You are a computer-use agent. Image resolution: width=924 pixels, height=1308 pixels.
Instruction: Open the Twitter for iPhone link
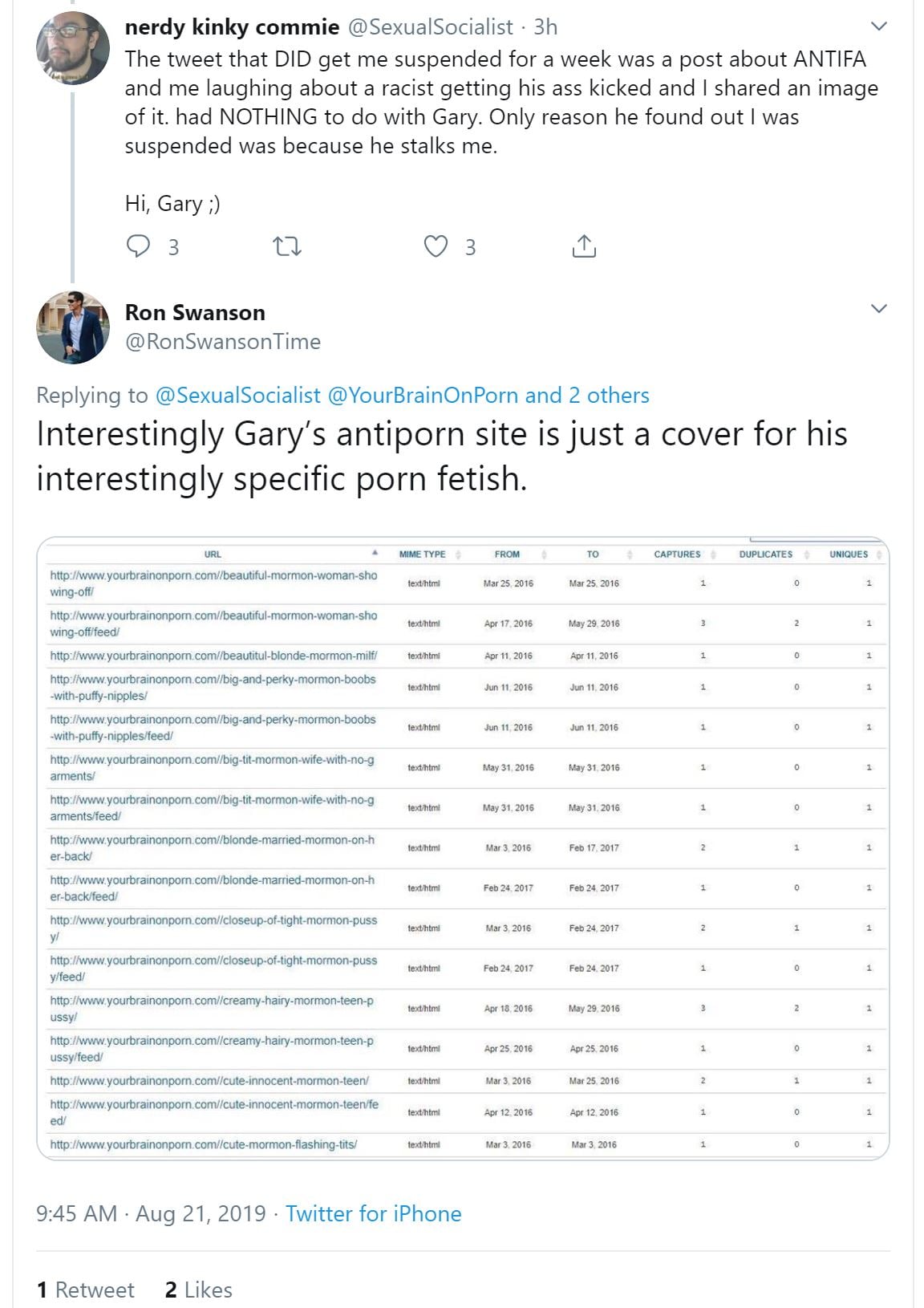(x=373, y=1213)
